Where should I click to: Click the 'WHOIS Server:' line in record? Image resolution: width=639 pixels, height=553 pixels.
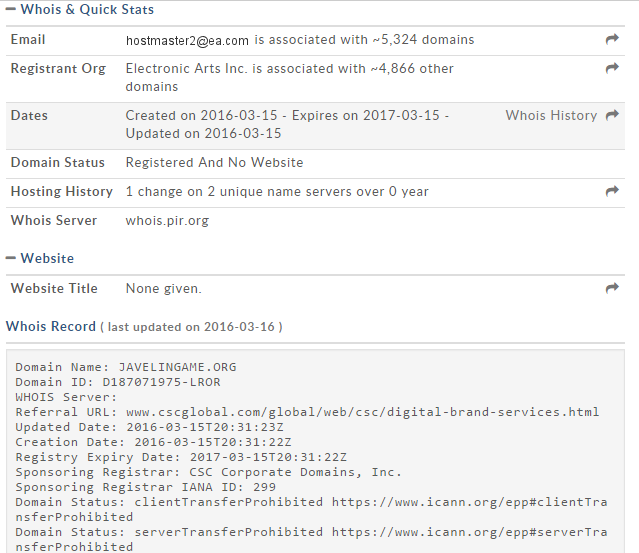click(x=66, y=397)
